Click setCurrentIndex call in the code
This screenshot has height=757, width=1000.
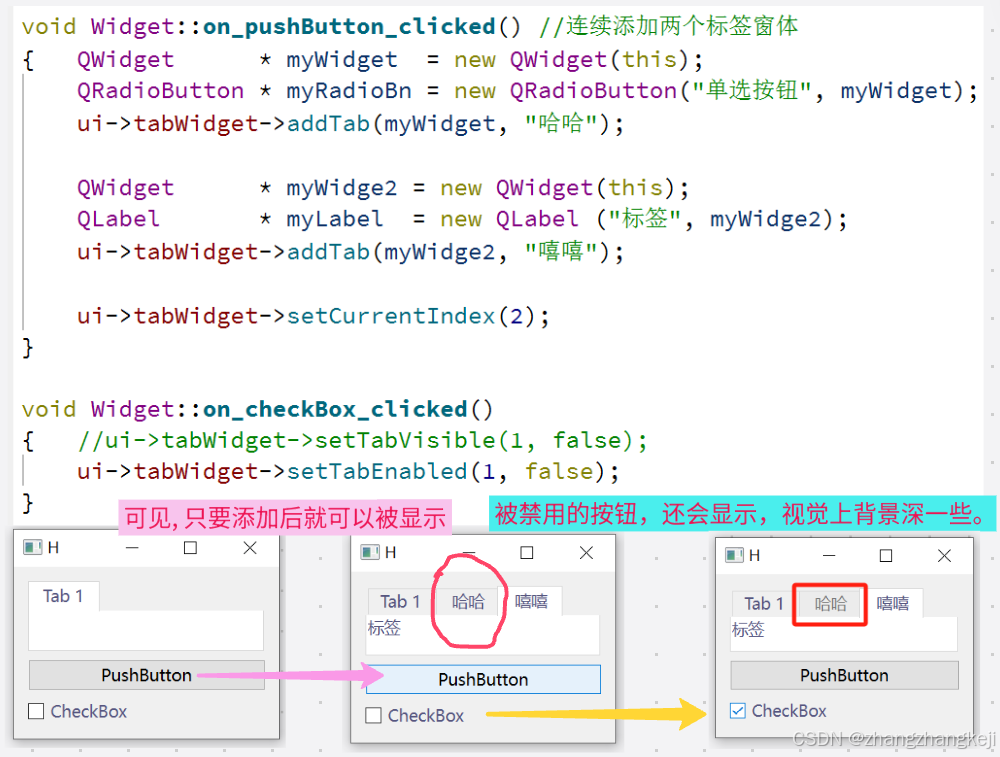pyautogui.click(x=391, y=316)
